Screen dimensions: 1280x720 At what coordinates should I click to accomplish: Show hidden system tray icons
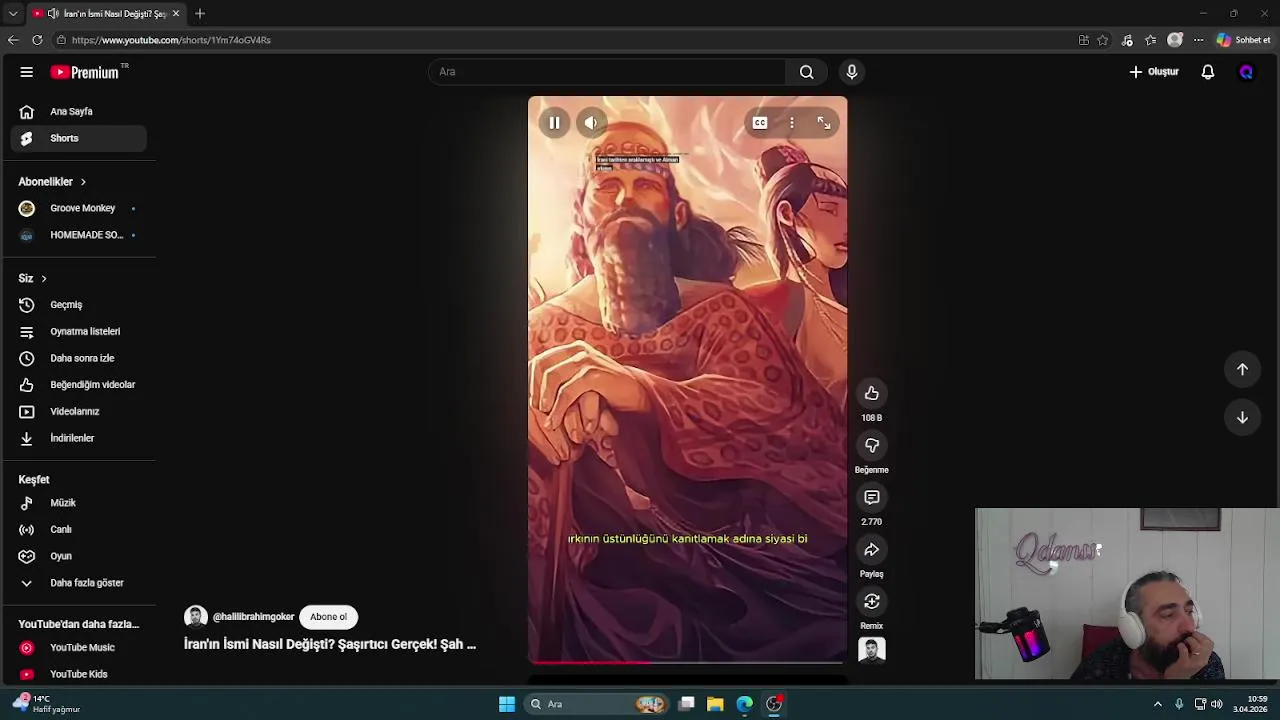(1158, 704)
